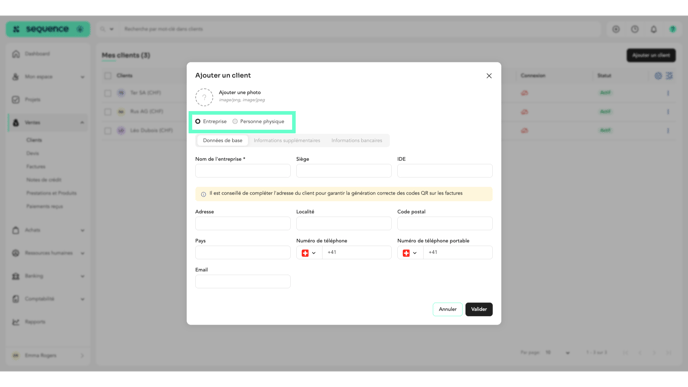This screenshot has height=387, width=688.
Task: Click the téléphone portable number field
Action: click(458, 252)
